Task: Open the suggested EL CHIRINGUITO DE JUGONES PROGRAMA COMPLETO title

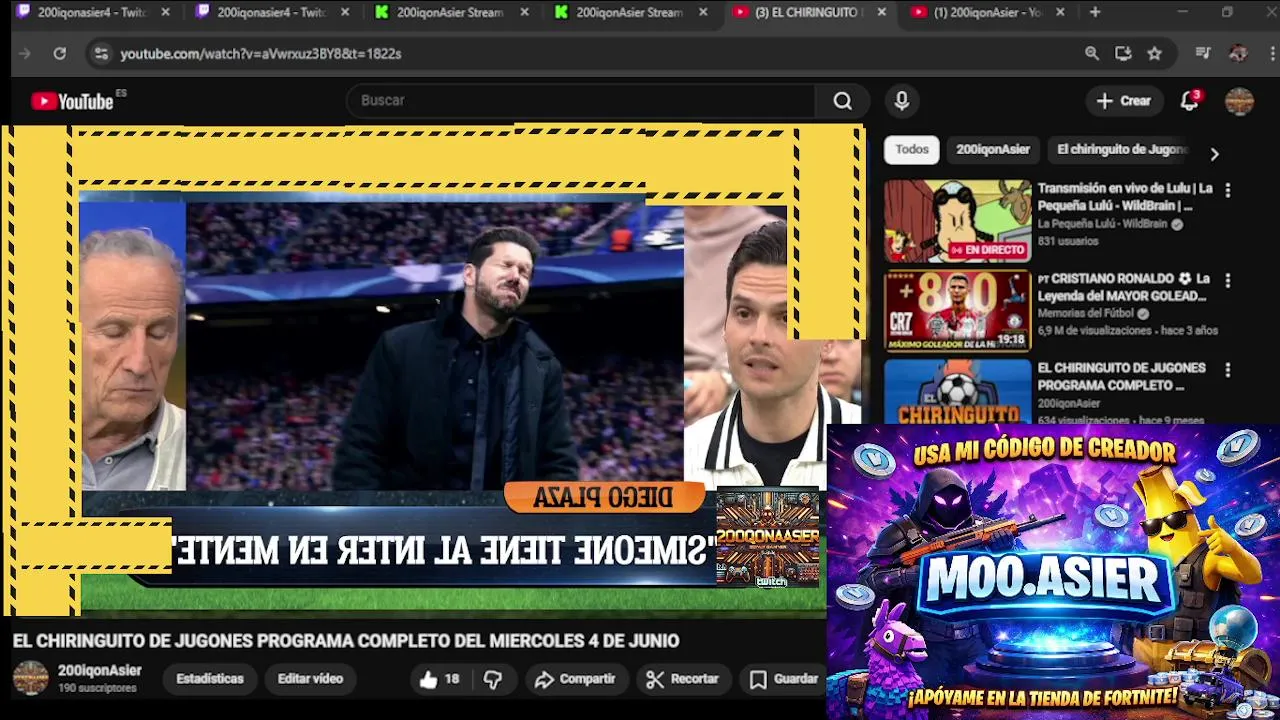Action: coord(1121,376)
